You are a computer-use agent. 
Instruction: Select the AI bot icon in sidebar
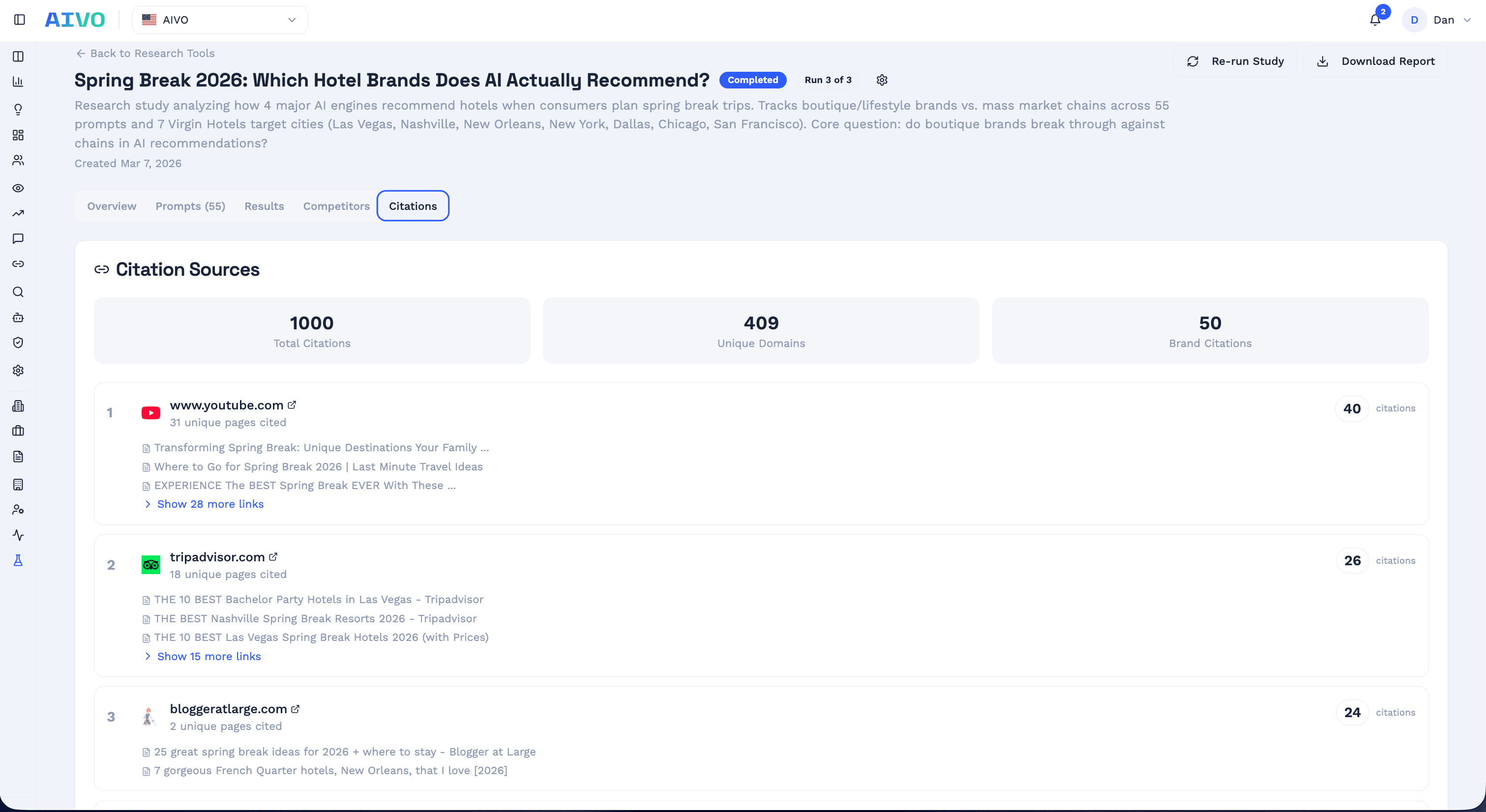18,317
